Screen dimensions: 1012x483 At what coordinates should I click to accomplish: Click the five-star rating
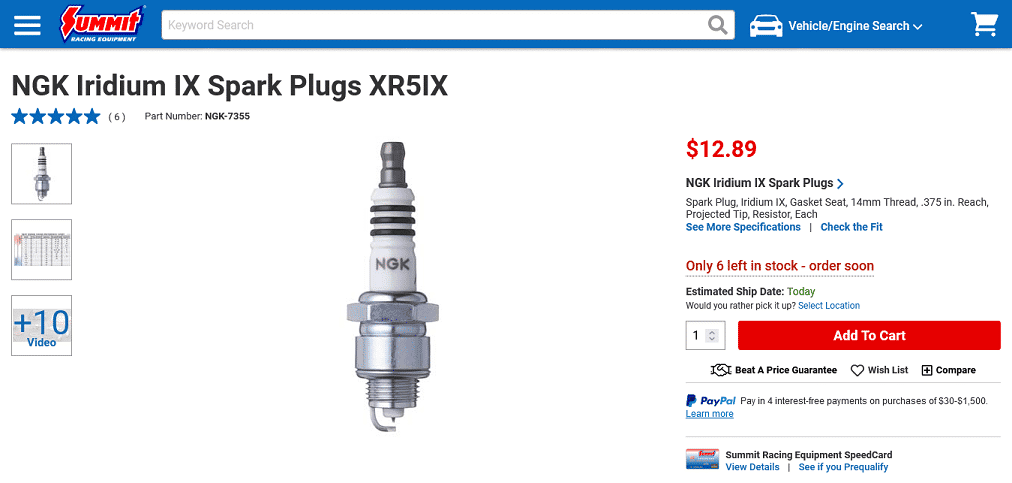coord(56,117)
